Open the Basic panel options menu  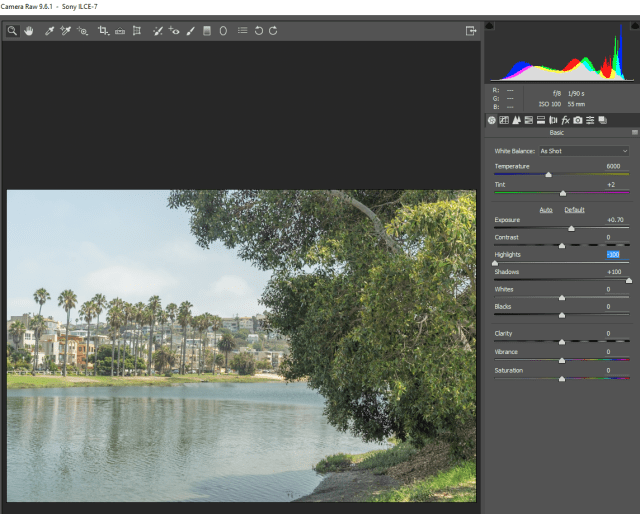pyautogui.click(x=634, y=133)
